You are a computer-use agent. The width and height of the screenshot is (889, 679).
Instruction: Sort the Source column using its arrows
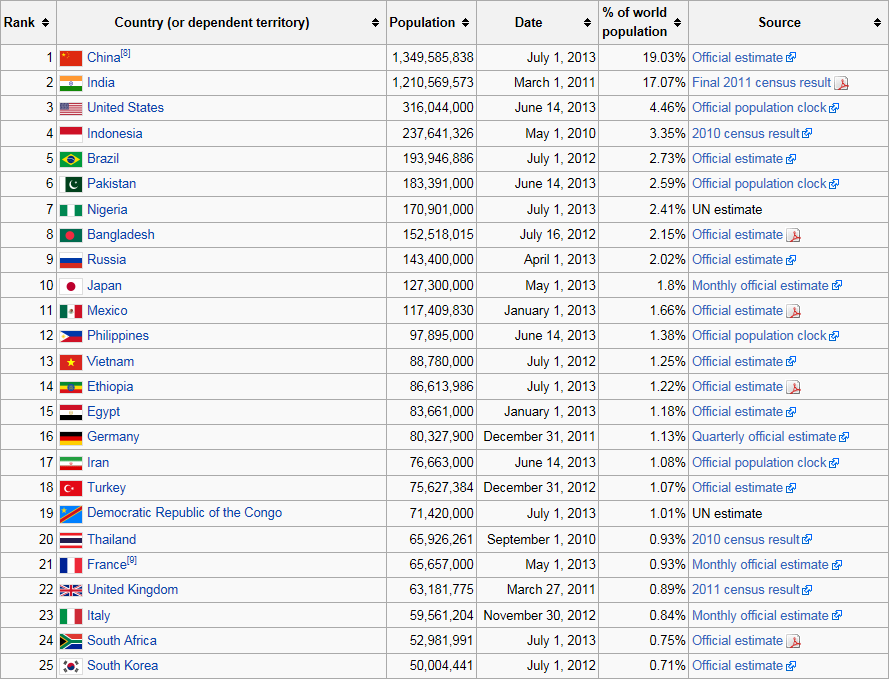(x=878, y=22)
